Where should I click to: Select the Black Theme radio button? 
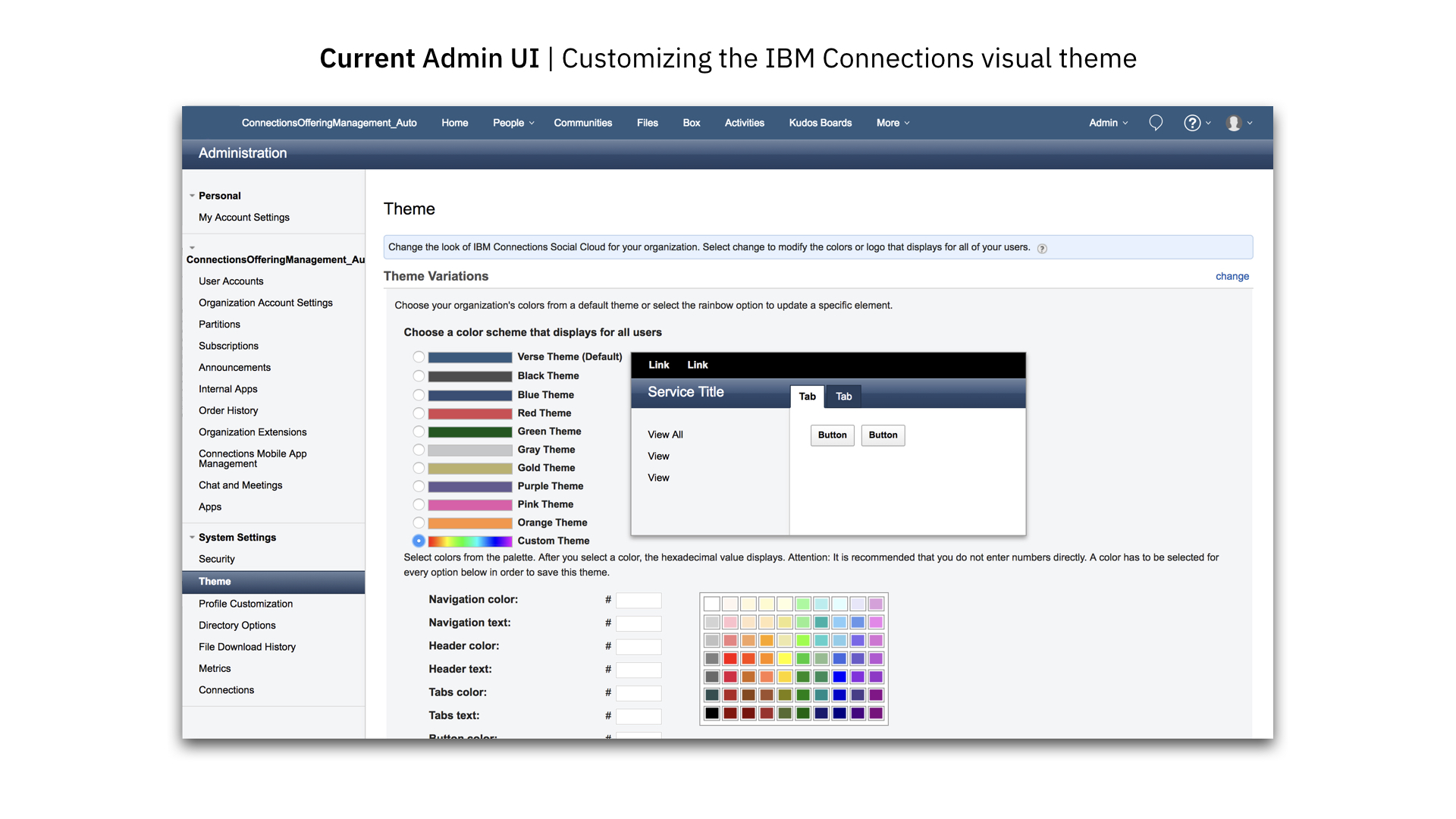click(419, 376)
